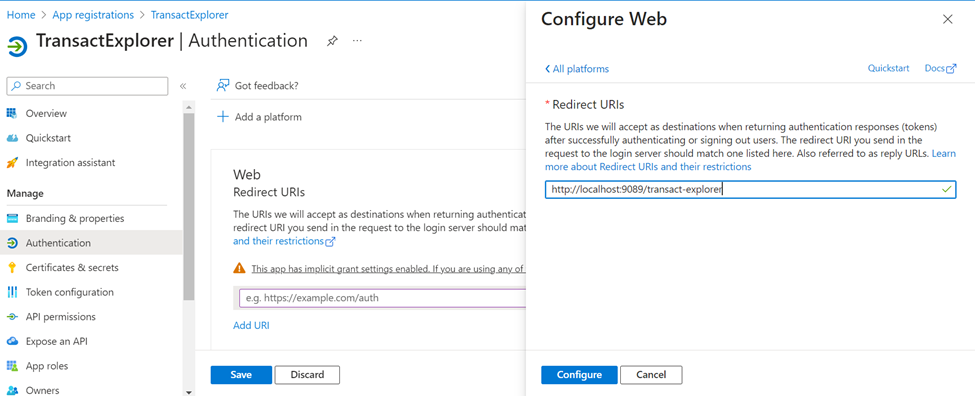Select API permissions in sidebar

tap(61, 316)
